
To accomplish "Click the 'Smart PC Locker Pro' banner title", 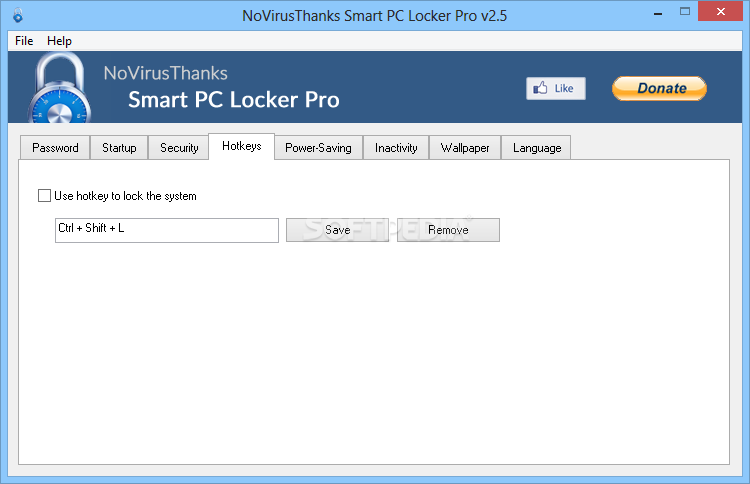I will click(234, 100).
